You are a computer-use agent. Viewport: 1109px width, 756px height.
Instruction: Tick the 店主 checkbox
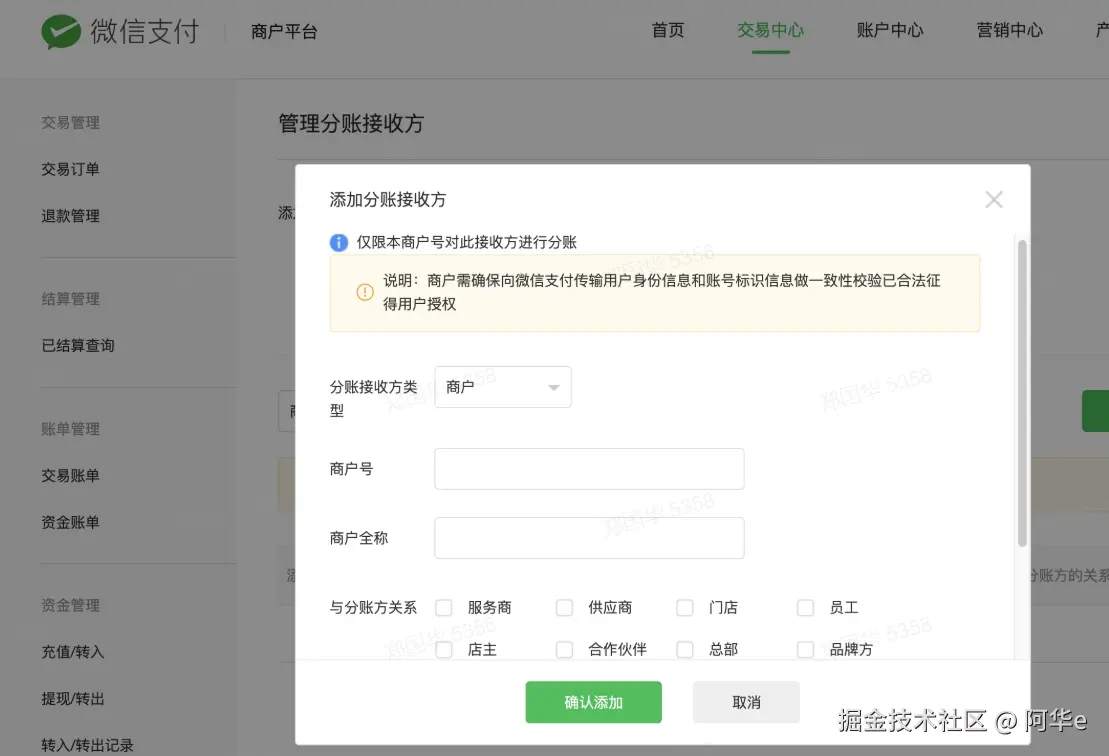point(443,649)
